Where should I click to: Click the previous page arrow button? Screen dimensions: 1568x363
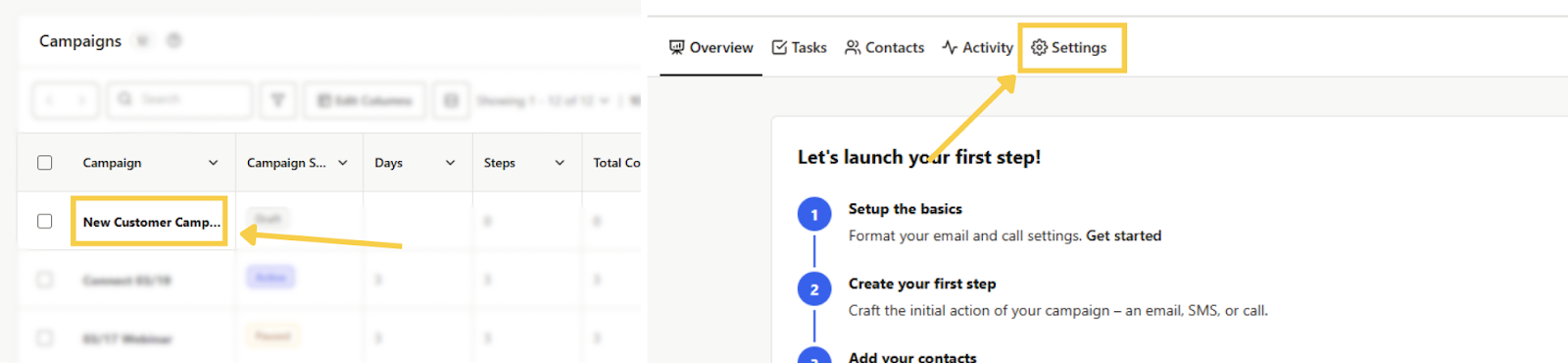(x=50, y=100)
